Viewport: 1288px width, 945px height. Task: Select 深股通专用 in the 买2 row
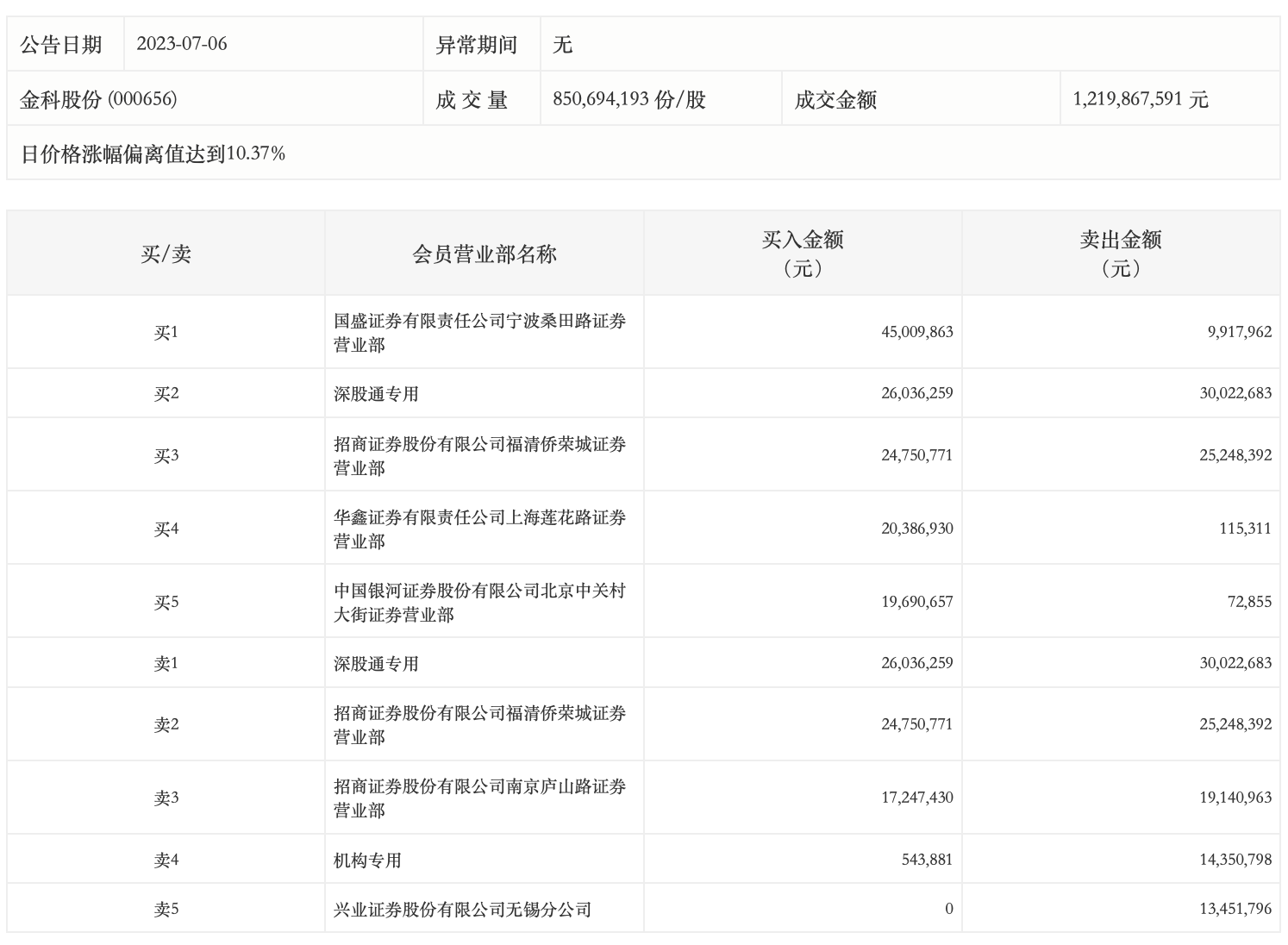tap(376, 394)
